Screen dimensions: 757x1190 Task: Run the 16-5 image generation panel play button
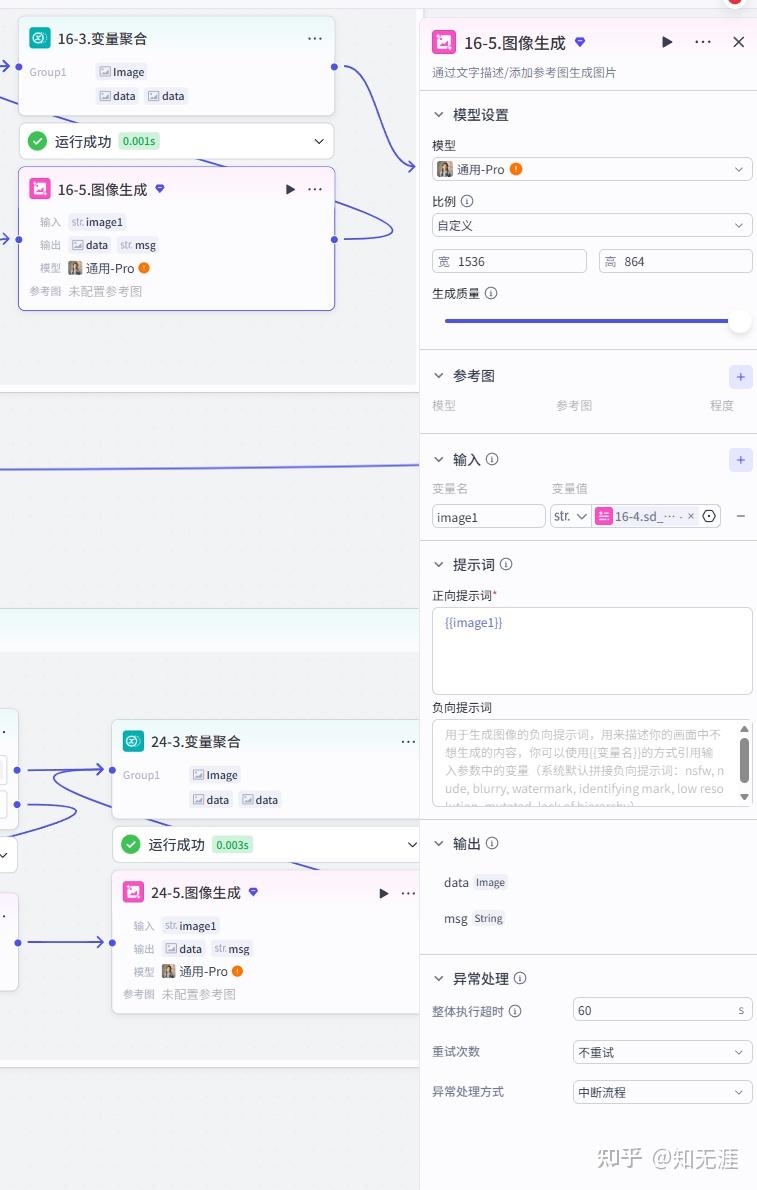pyautogui.click(x=667, y=42)
